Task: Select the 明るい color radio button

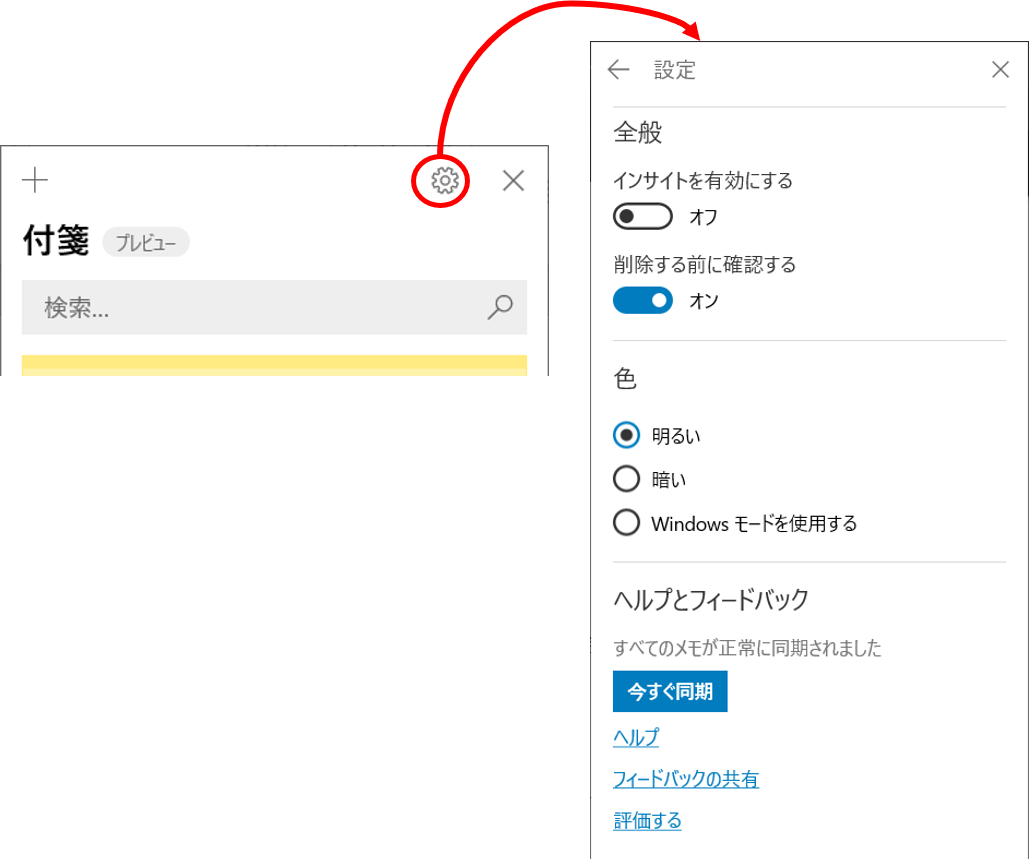Action: pyautogui.click(x=626, y=435)
